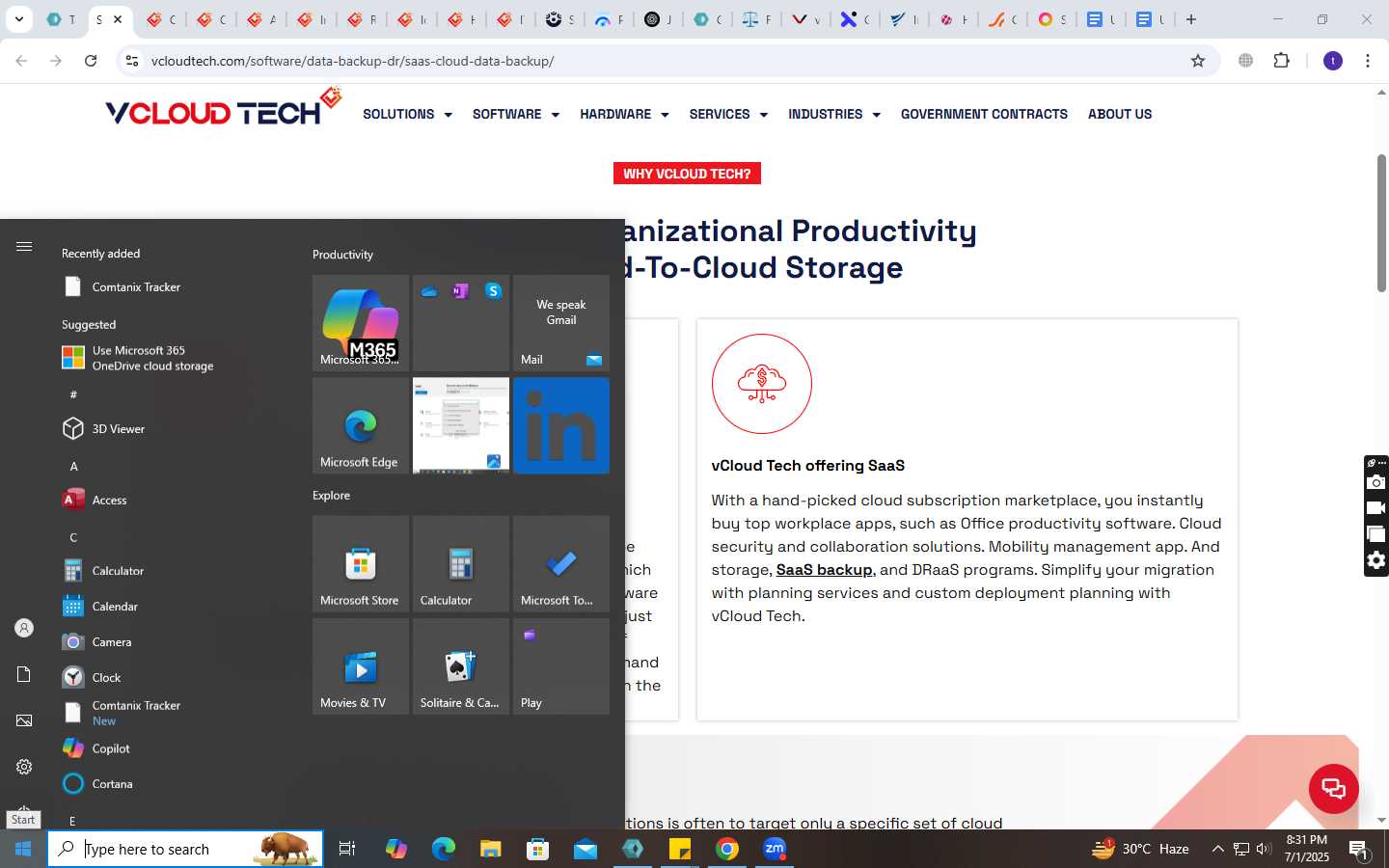This screenshot has height=868, width=1389.
Task: Open the screenshot preview tile
Action: click(461, 425)
